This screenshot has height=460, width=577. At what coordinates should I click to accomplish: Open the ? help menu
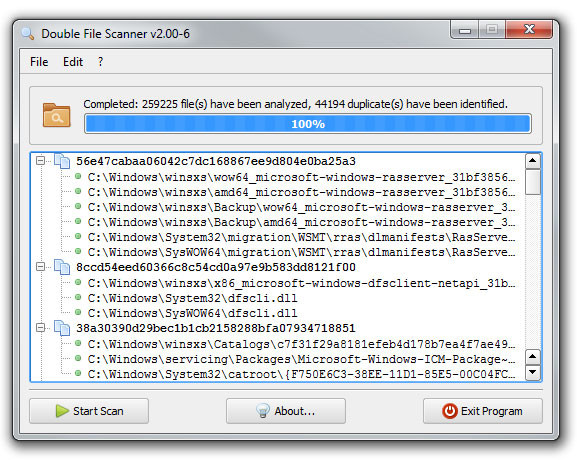(x=100, y=62)
